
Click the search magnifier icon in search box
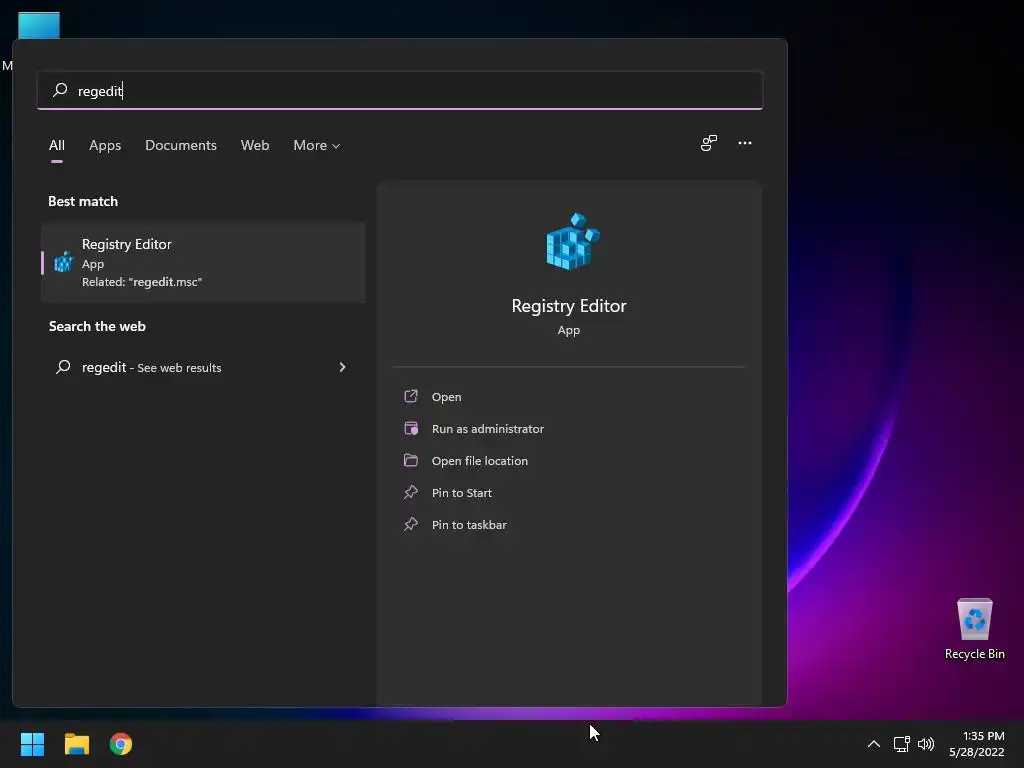[x=60, y=89]
